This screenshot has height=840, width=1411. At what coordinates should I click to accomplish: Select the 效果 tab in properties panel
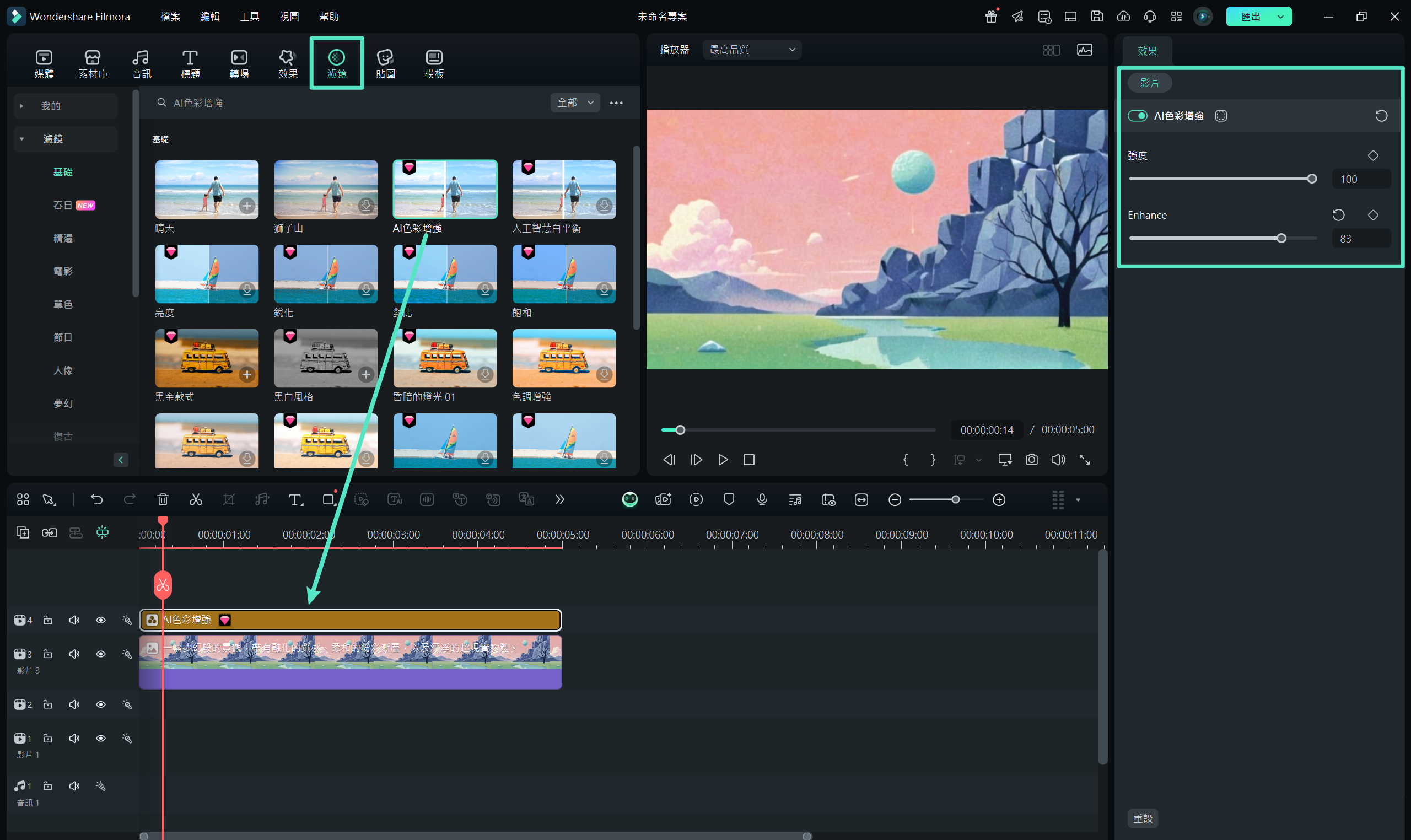(1147, 51)
